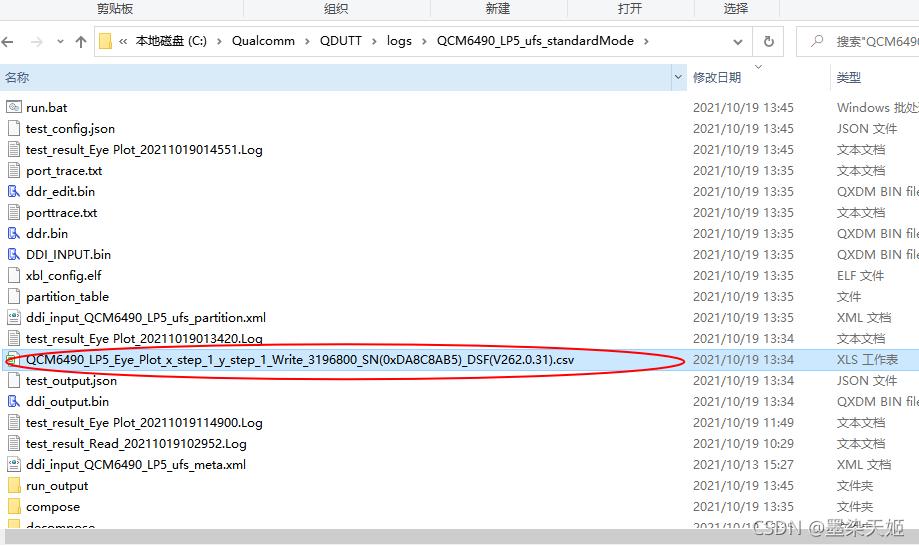Open the recent locations dropdown arrow

(60, 42)
